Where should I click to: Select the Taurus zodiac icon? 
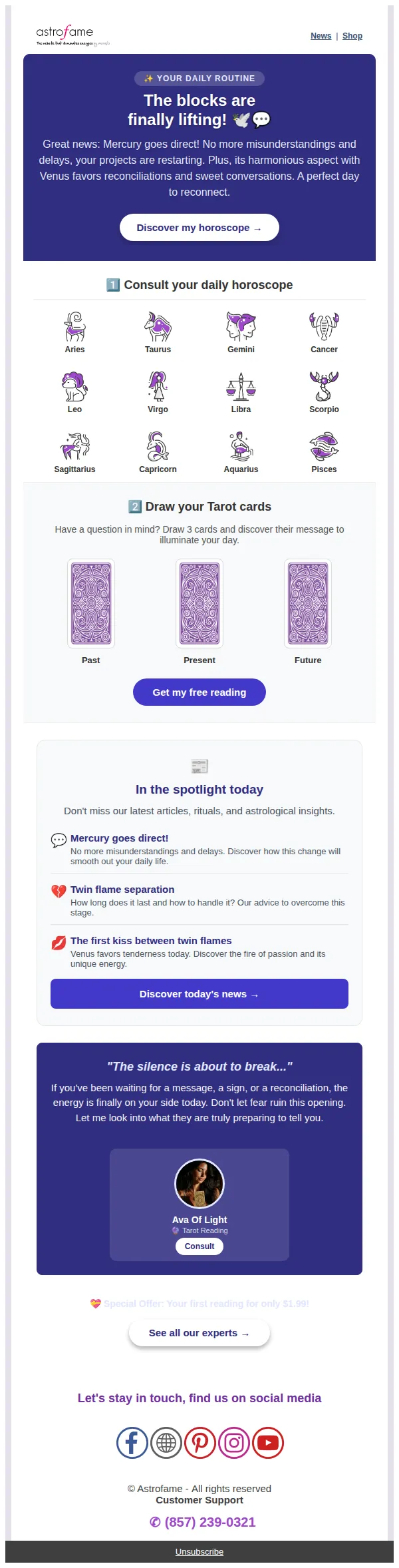pyautogui.click(x=158, y=326)
